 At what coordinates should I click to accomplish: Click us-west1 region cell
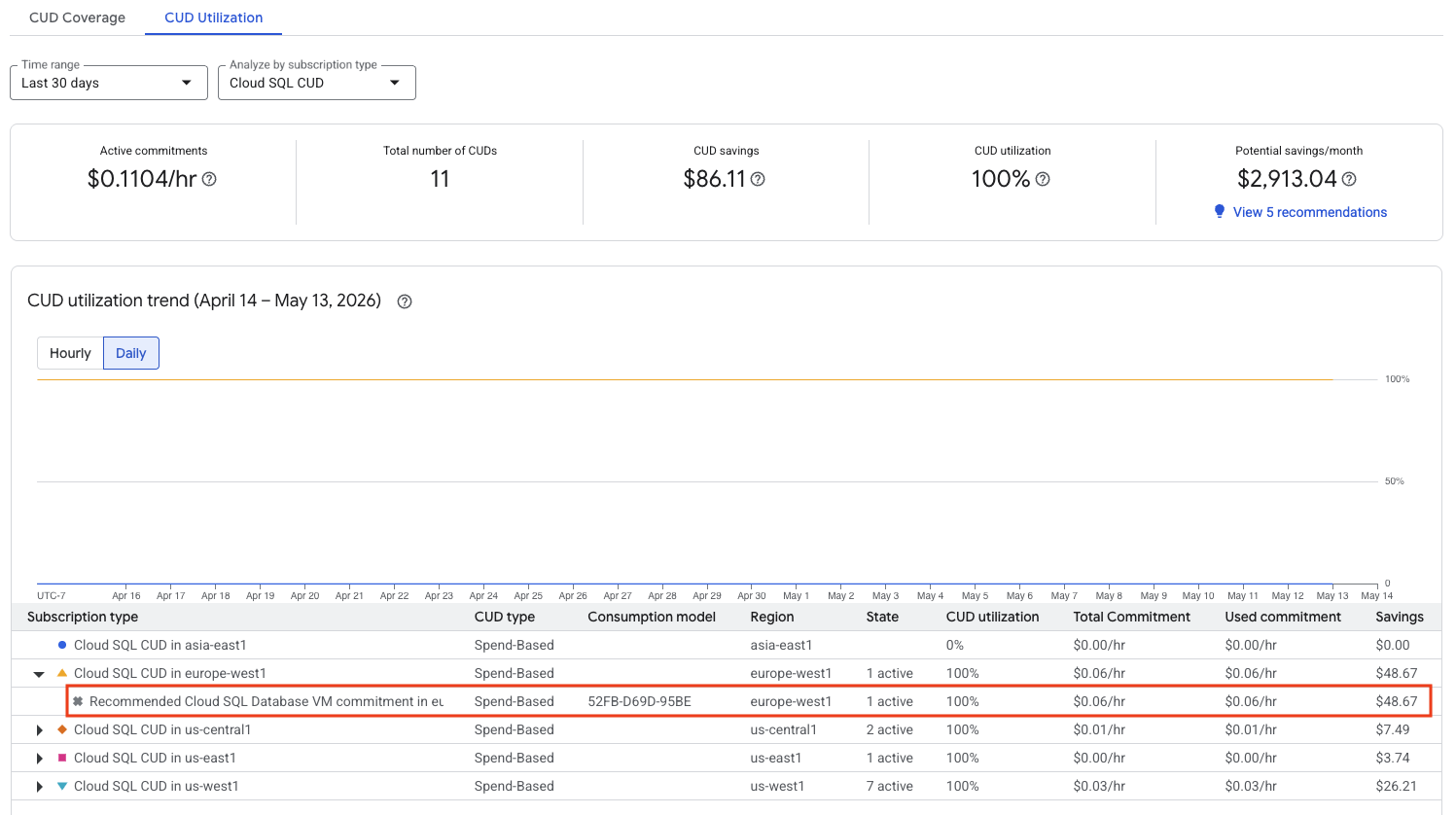[777, 786]
